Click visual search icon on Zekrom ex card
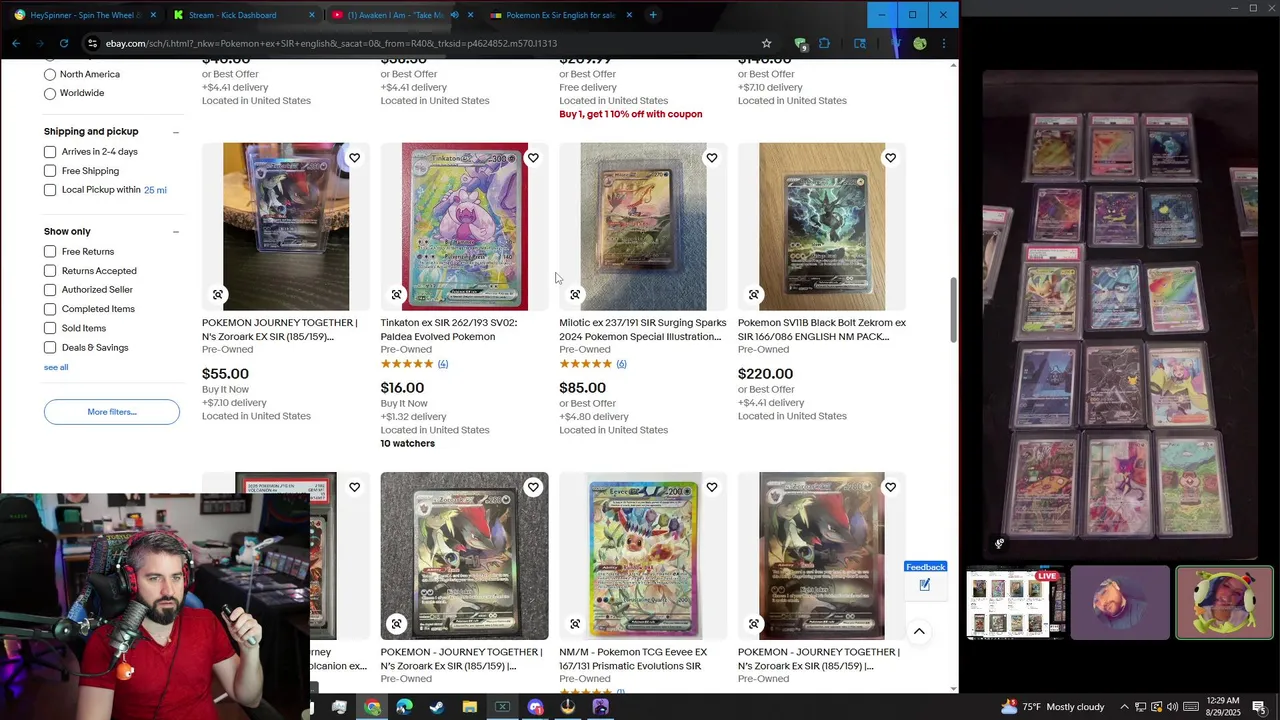The image size is (1280, 720). 754,295
